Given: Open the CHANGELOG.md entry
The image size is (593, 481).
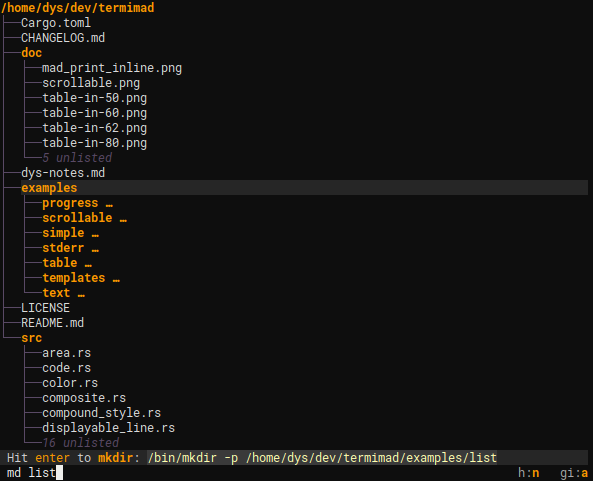Looking at the screenshot, I should 63,38.
